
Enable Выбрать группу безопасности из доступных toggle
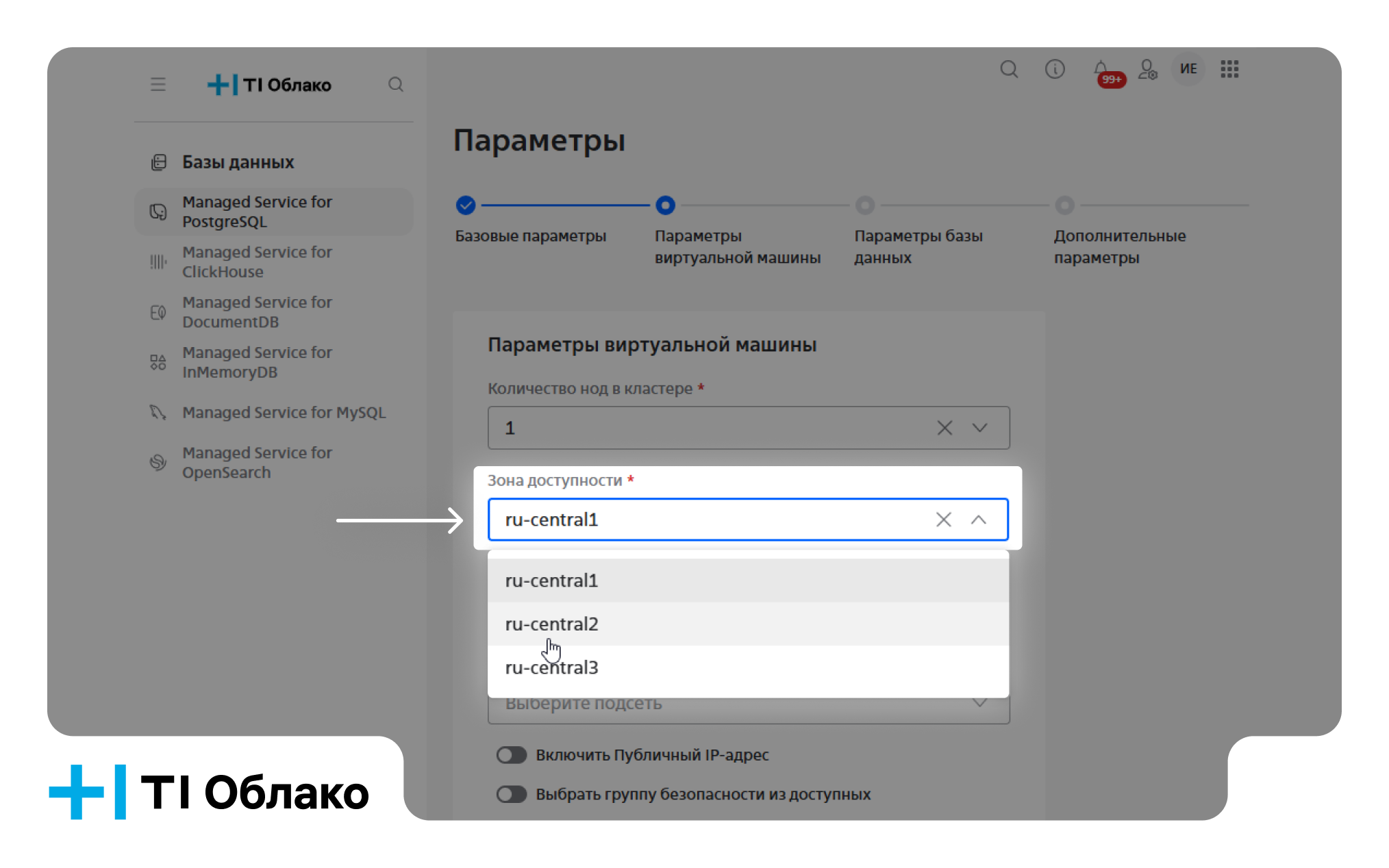511,794
